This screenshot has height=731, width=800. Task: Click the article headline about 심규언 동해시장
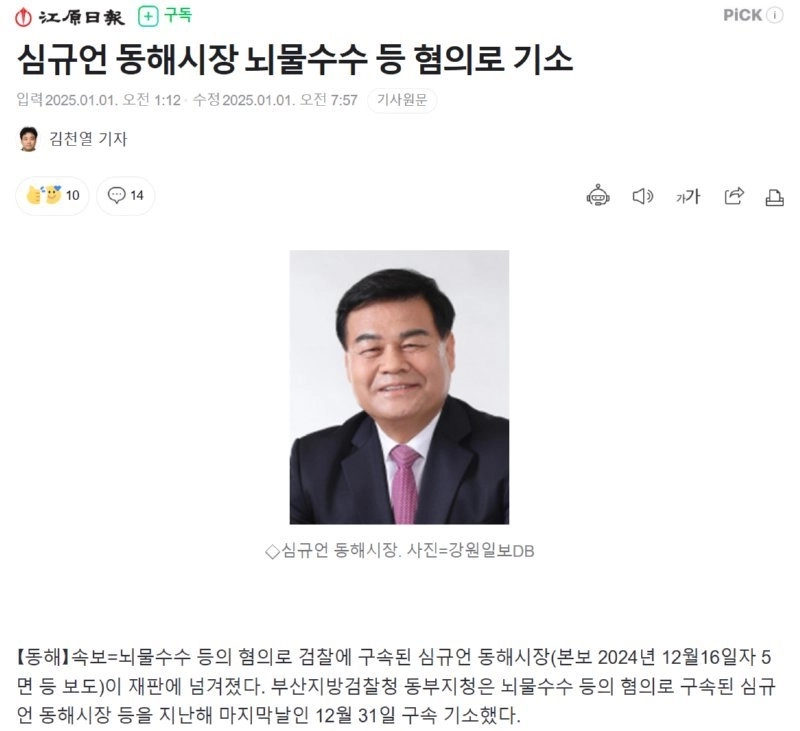(295, 60)
